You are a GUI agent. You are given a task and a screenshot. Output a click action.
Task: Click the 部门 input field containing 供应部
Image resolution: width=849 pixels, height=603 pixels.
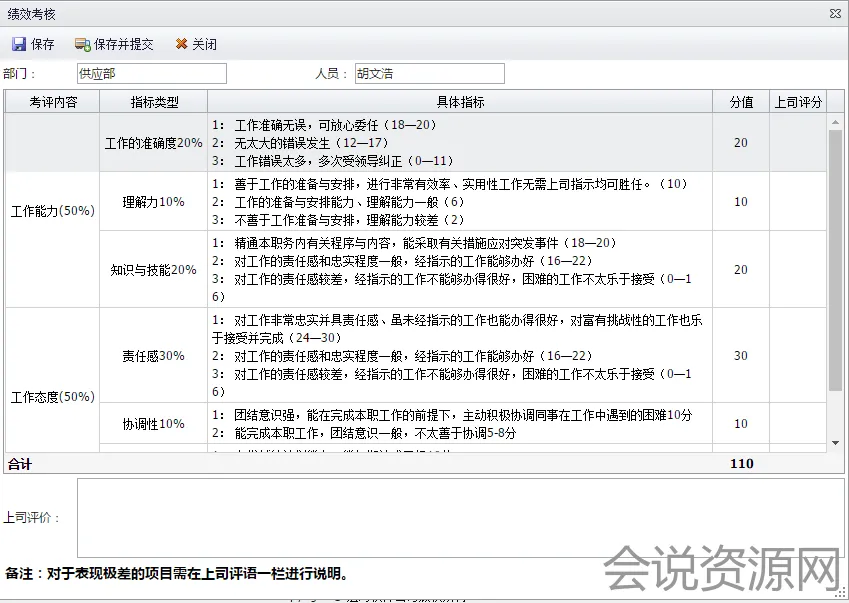coord(151,74)
